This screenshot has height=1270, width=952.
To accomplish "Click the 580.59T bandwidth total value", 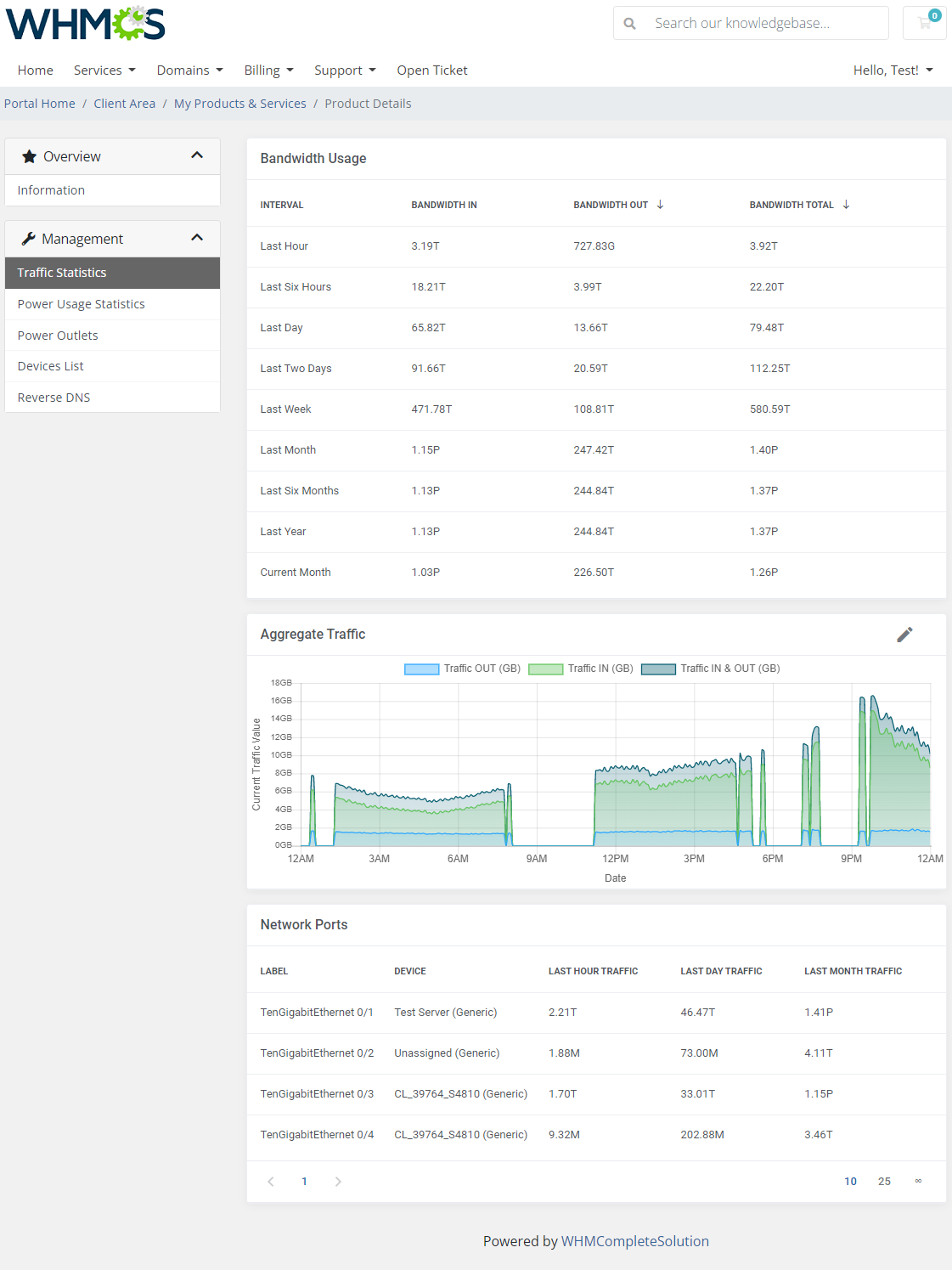I will [x=769, y=409].
